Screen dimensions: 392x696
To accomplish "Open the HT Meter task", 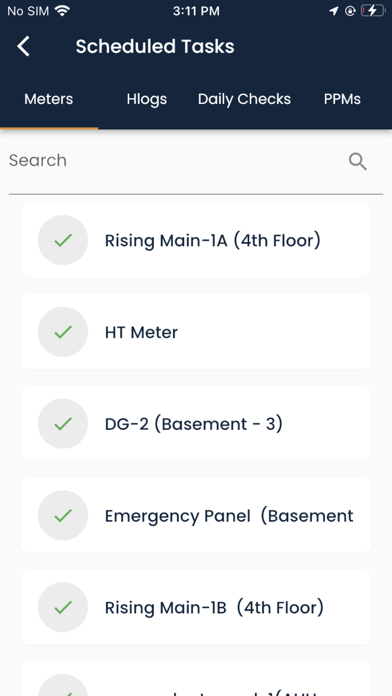I will point(196,332).
